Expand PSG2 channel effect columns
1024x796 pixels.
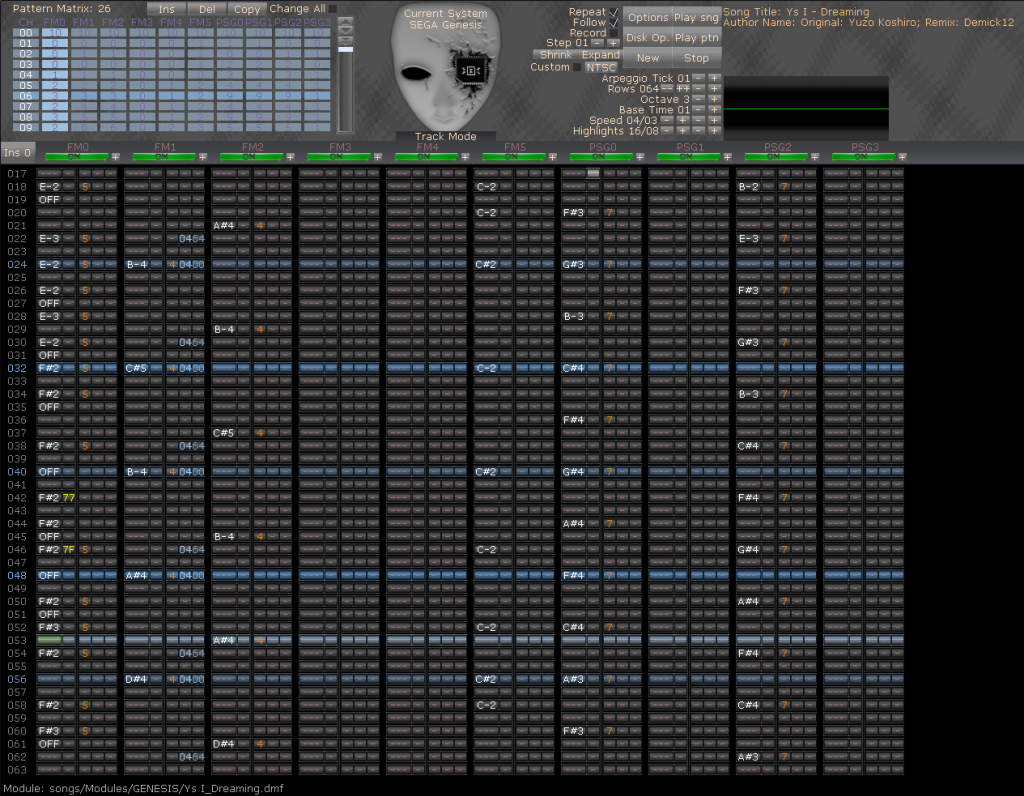815,157
